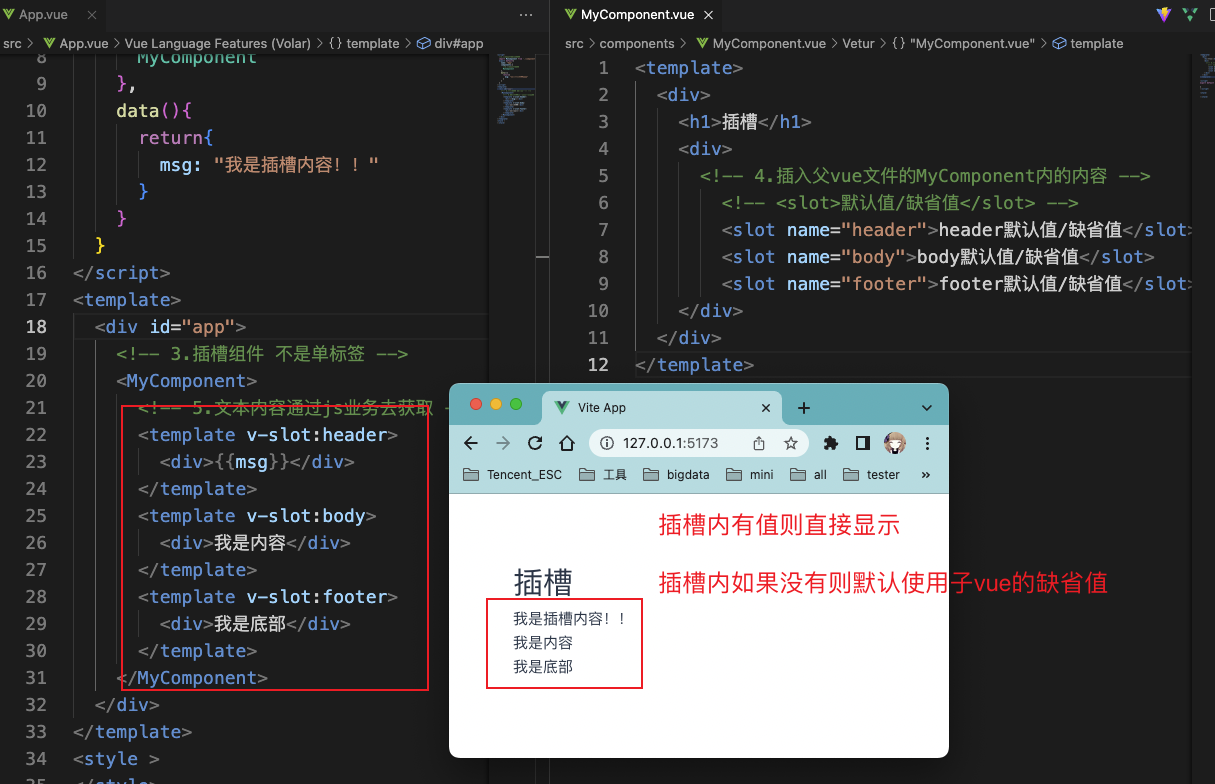
Task: Open the 工具 bookmark folder
Action: (602, 475)
